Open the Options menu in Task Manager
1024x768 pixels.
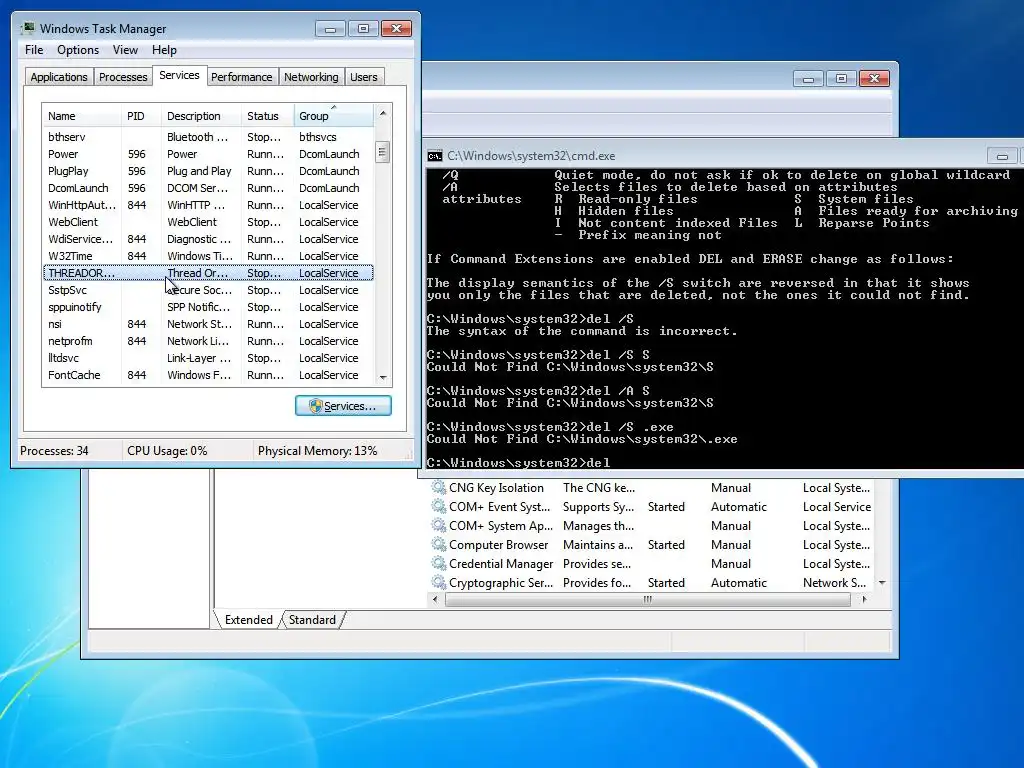coord(78,50)
